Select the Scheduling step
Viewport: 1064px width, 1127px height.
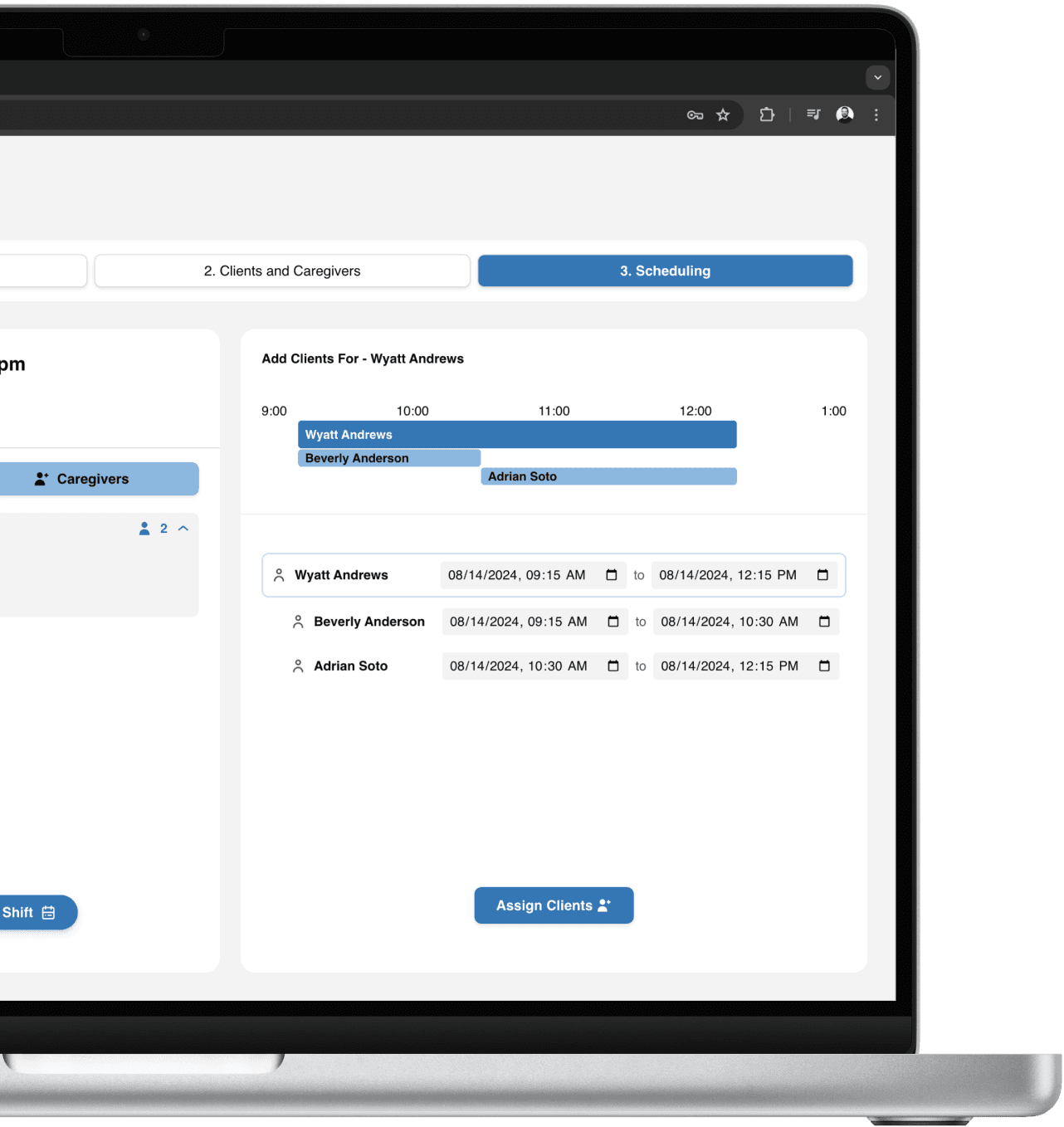pos(665,271)
